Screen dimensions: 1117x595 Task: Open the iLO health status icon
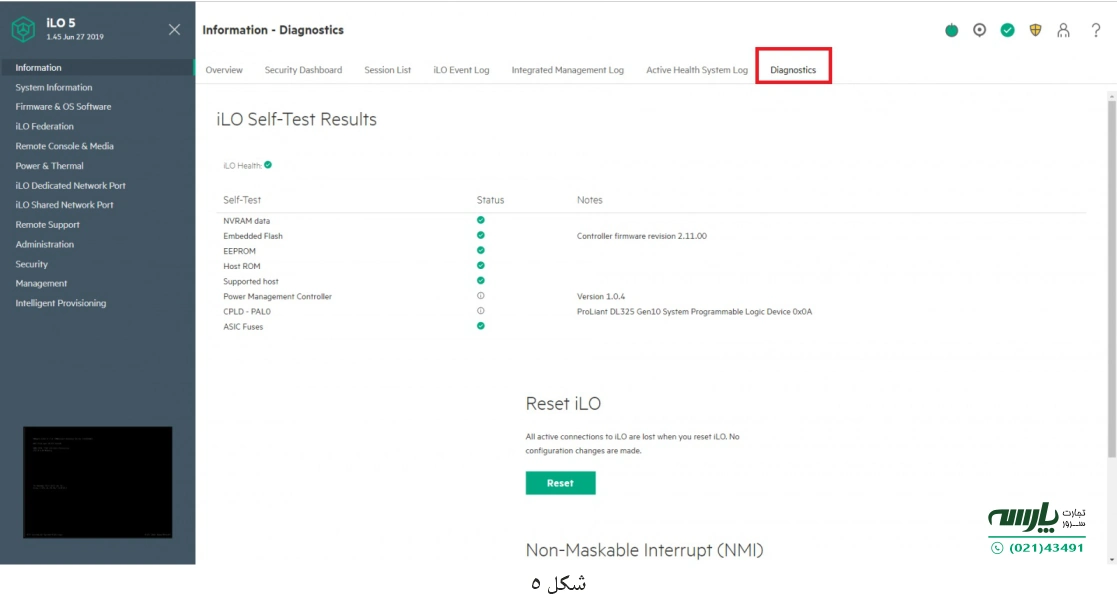(x=1008, y=31)
